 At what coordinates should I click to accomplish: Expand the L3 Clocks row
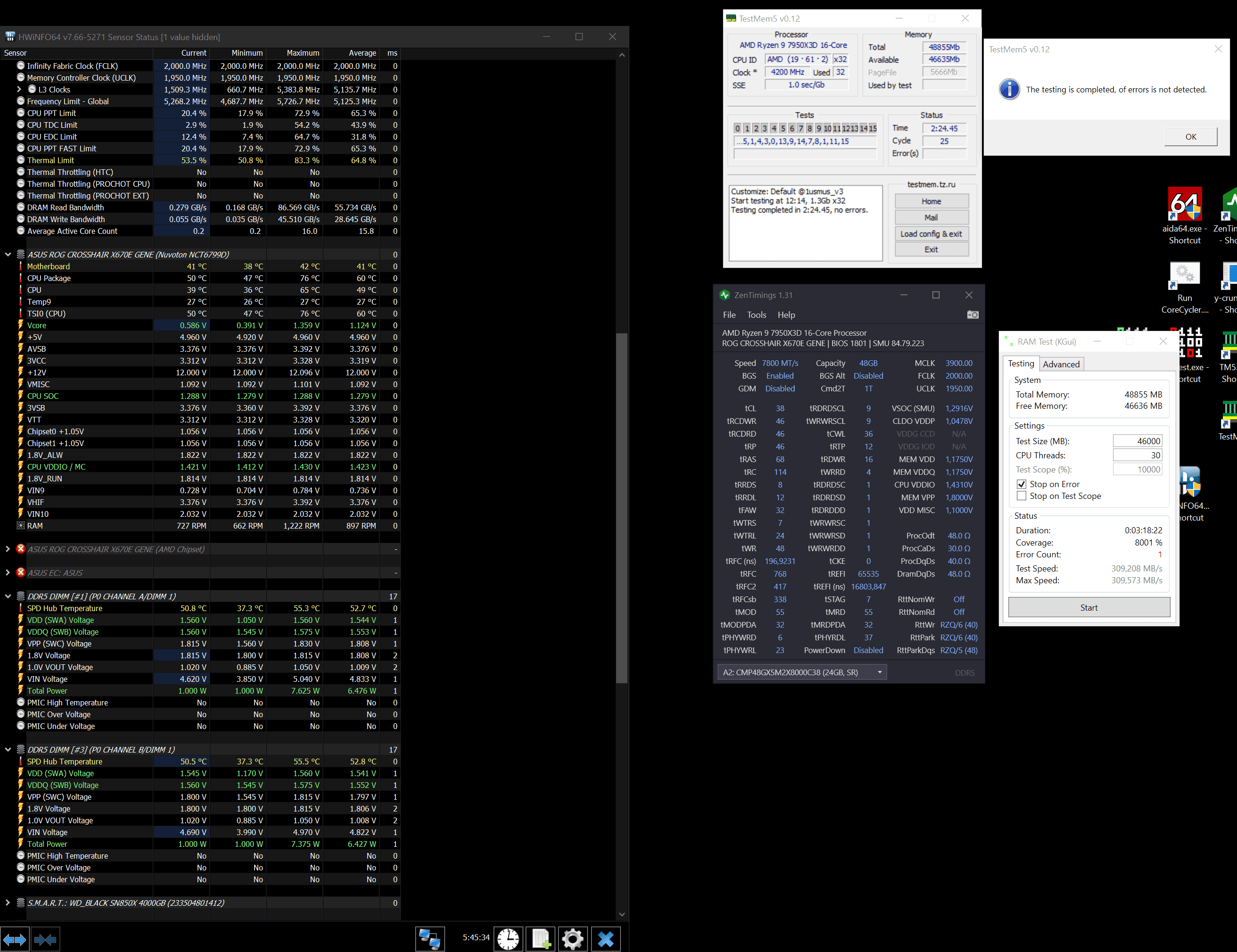pyautogui.click(x=19, y=90)
